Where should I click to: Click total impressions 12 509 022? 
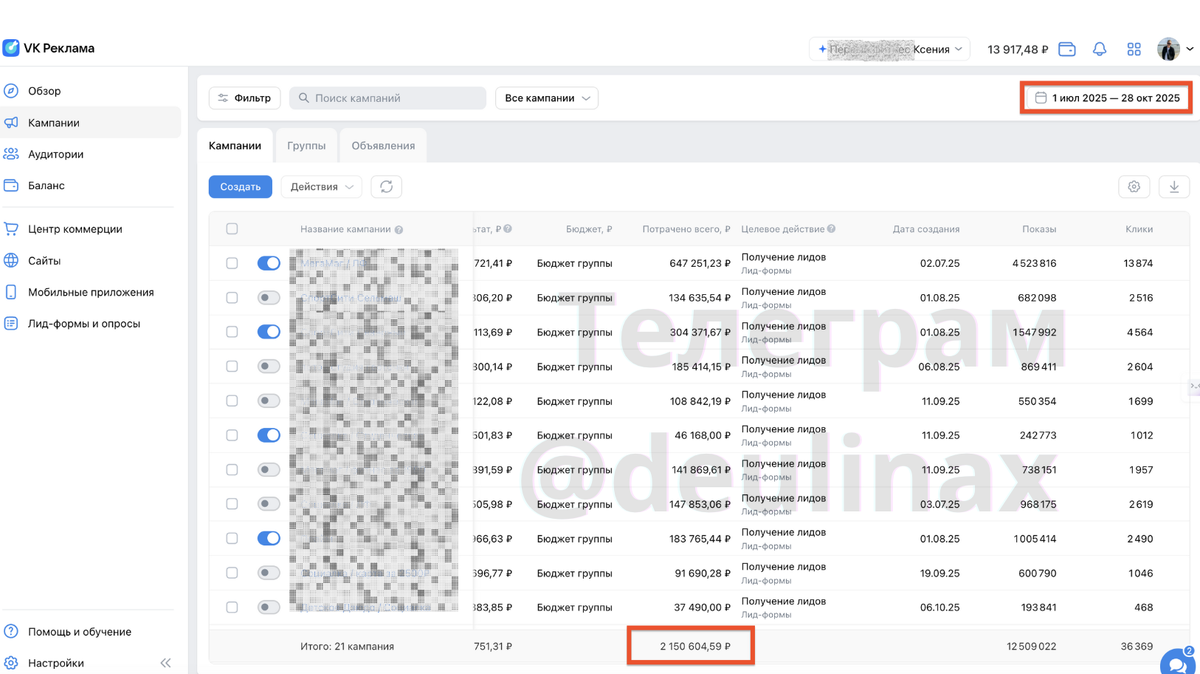tap(1031, 647)
